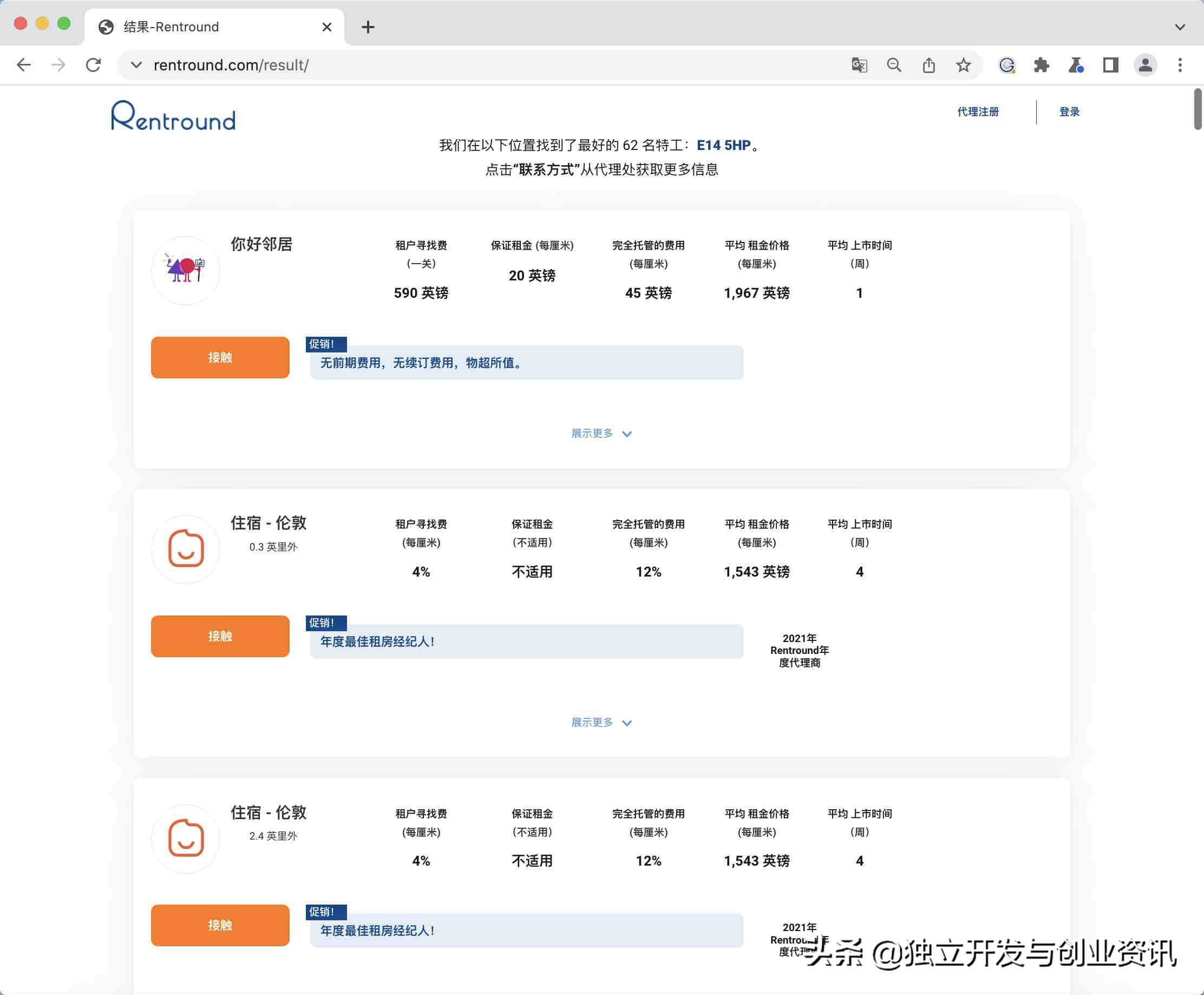Open the 你好邻居 agent avatar
The height and width of the screenshot is (995, 1204).
coord(185,270)
